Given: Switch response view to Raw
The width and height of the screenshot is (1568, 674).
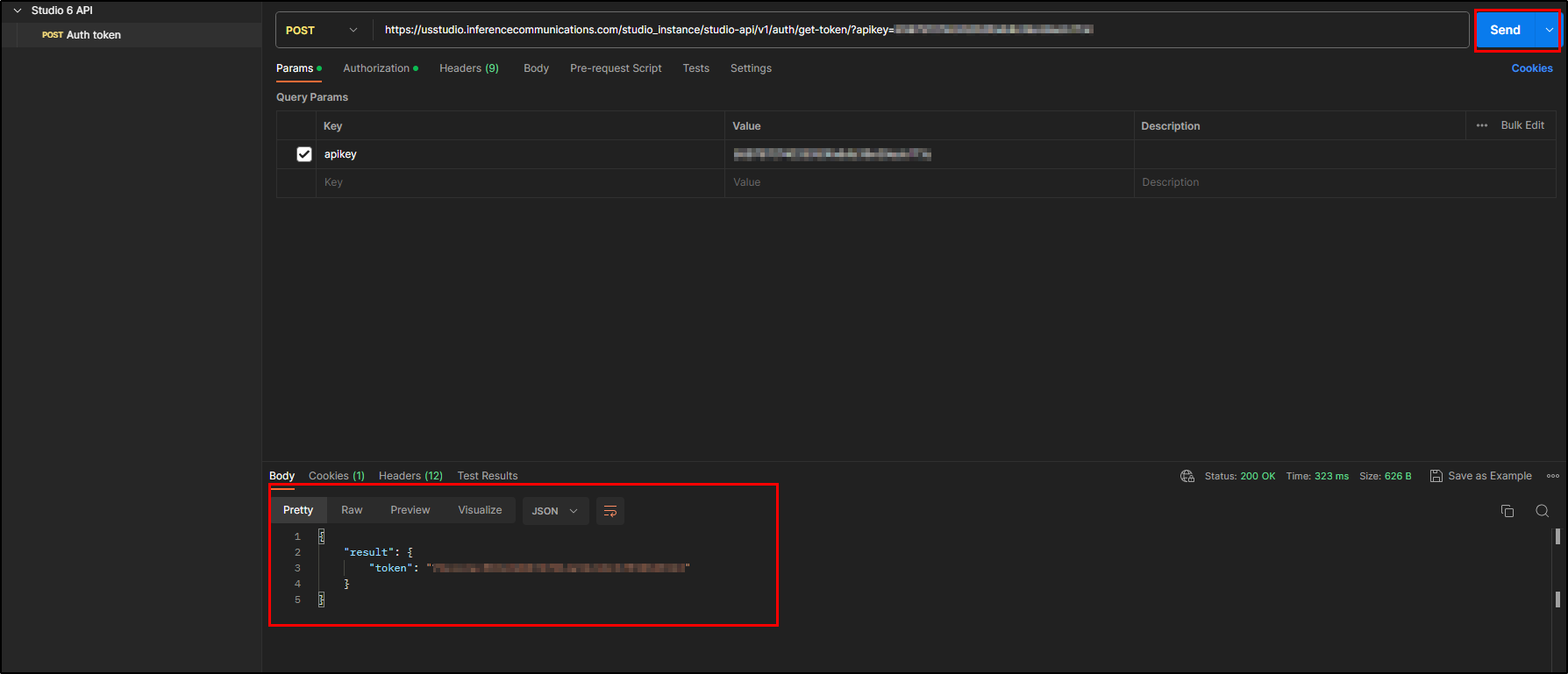Looking at the screenshot, I should tap(352, 510).
